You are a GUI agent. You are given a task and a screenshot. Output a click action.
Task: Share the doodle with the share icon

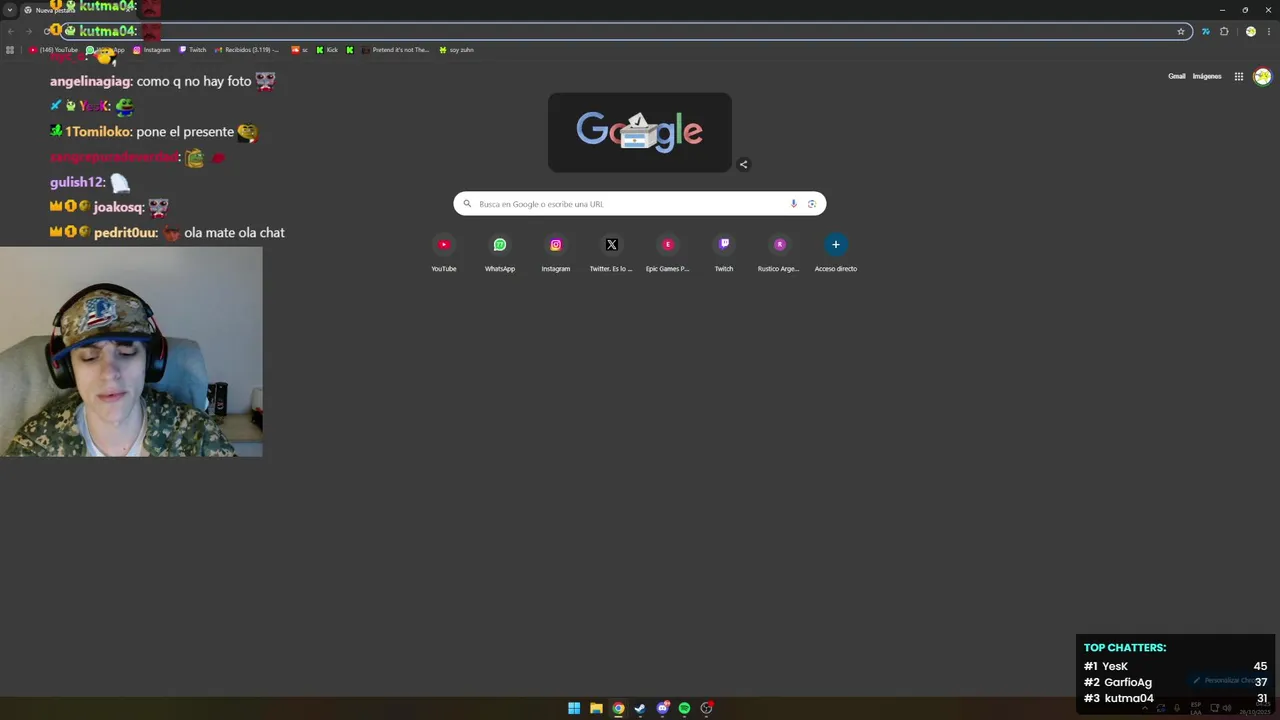743,164
